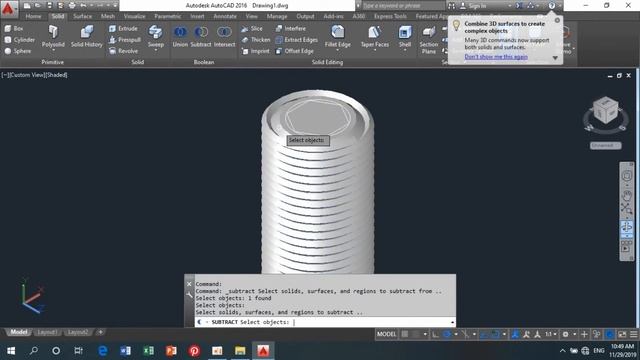The width and height of the screenshot is (640, 360).
Task: Open the AutoCAD application menu logo
Action: [8, 9]
